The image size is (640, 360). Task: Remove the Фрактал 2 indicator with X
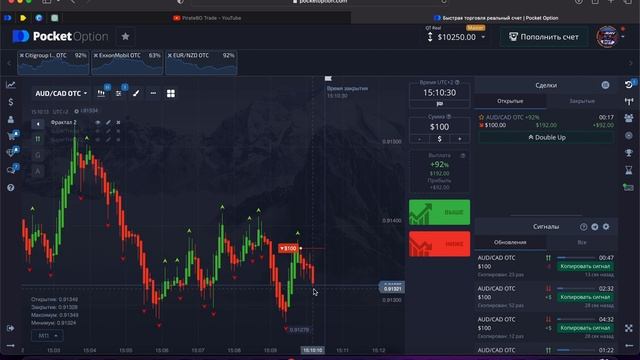118,122
